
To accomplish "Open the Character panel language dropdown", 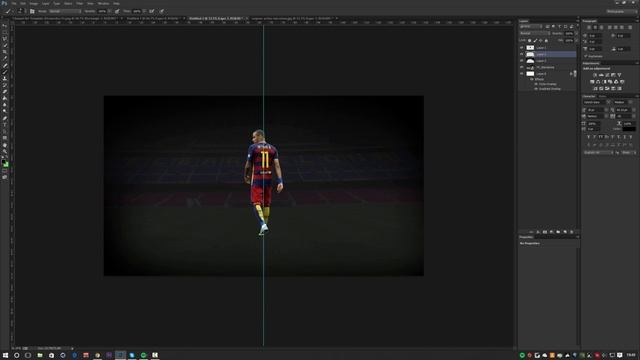I will (x=599, y=152).
